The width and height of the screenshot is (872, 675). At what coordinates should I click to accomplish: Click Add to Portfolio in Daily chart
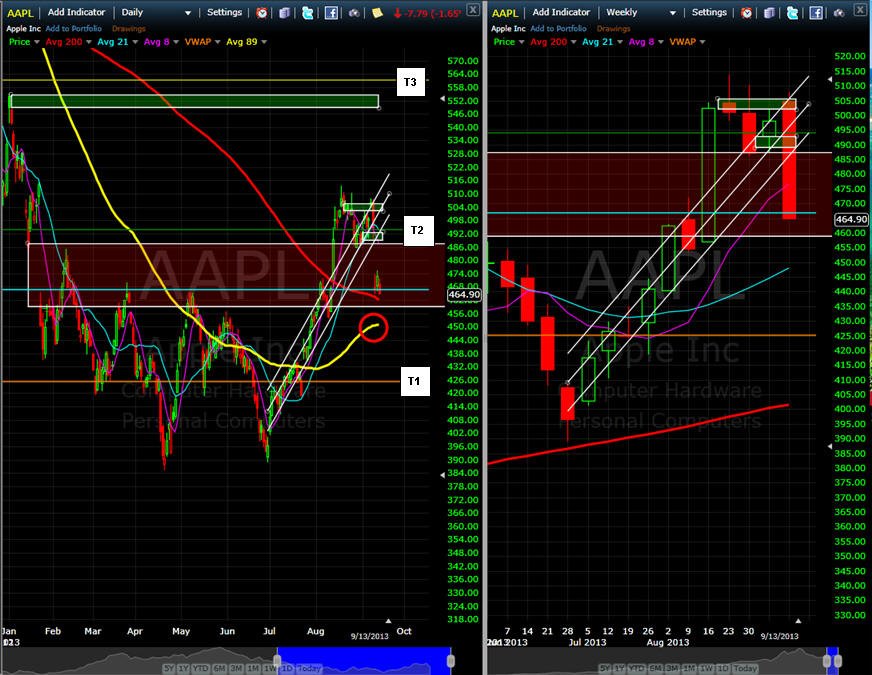[73, 28]
